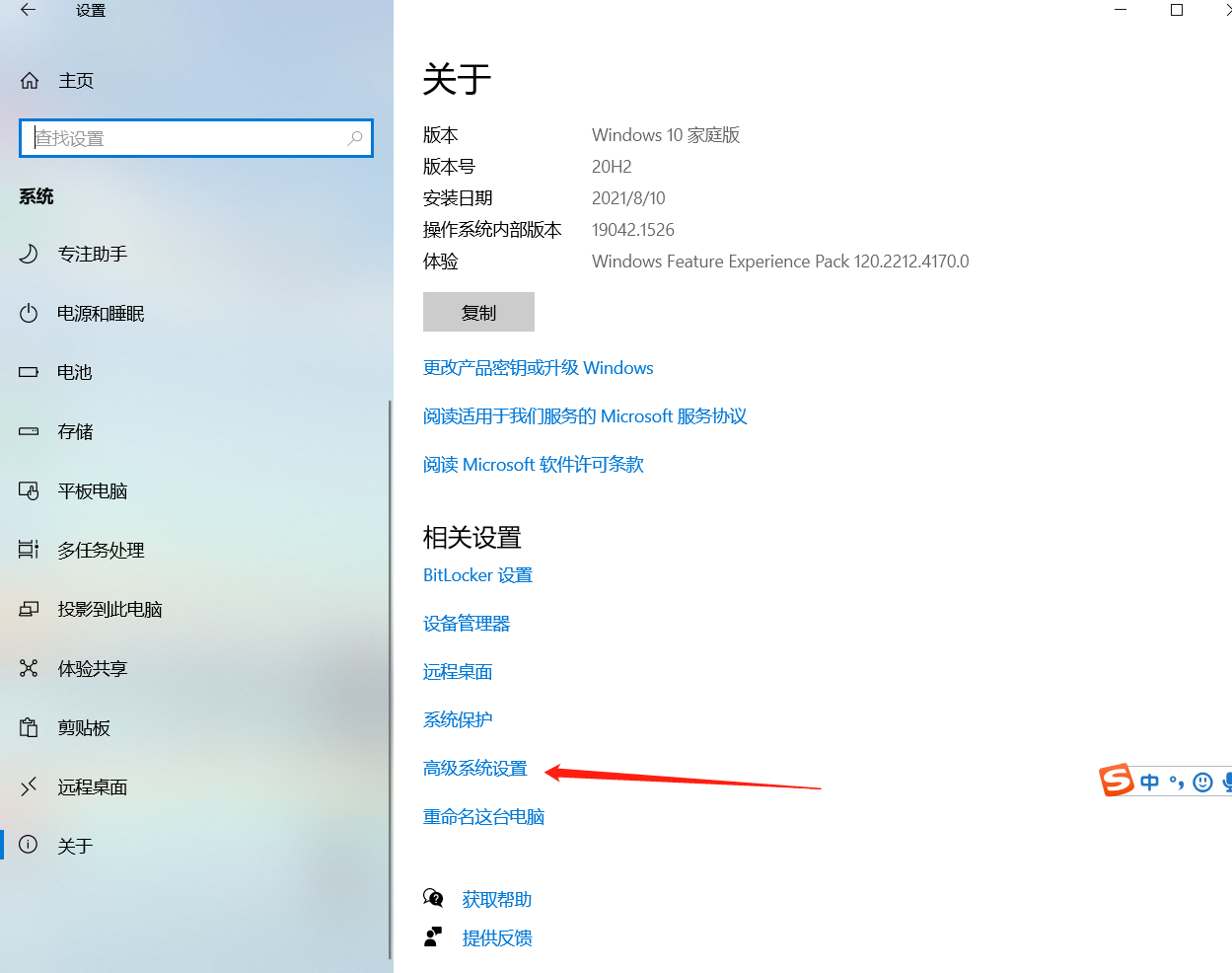Click the 19042.1526 build number
Viewport: 1232px width, 973px height.
(633, 229)
